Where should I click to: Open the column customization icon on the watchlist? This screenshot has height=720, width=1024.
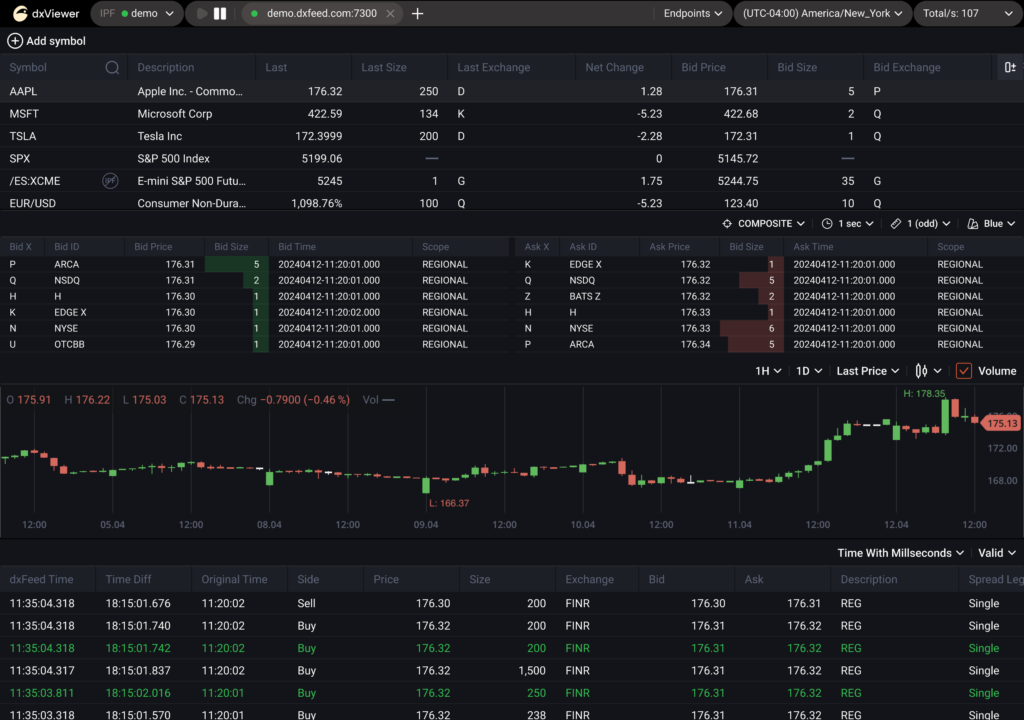click(1009, 67)
